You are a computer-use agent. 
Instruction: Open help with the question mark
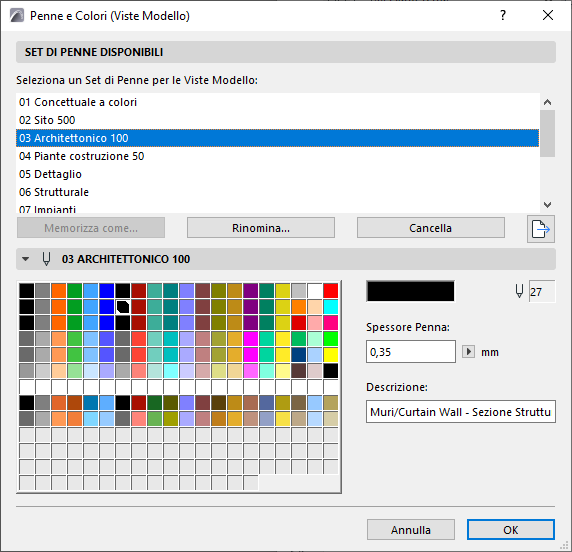tap(503, 15)
